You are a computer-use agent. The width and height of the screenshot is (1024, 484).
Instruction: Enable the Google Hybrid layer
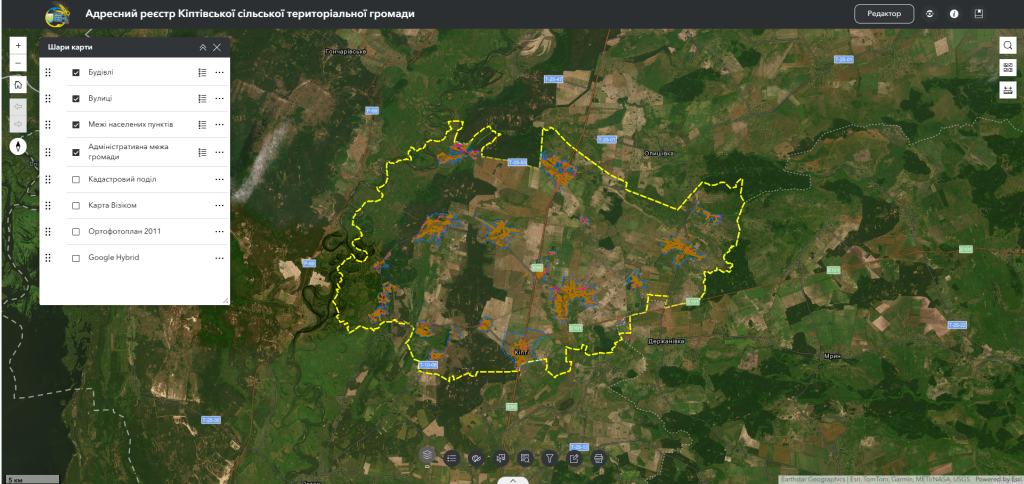pyautogui.click(x=76, y=258)
